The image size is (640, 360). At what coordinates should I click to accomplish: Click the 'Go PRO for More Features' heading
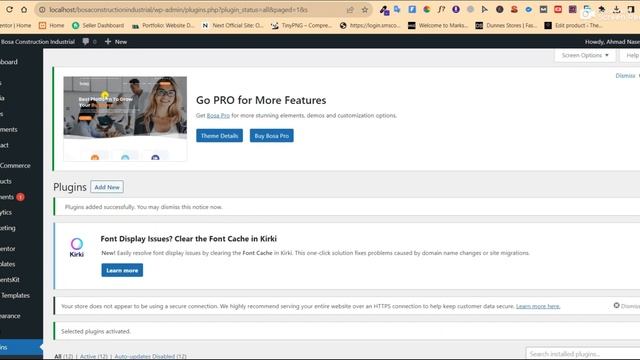click(261, 100)
